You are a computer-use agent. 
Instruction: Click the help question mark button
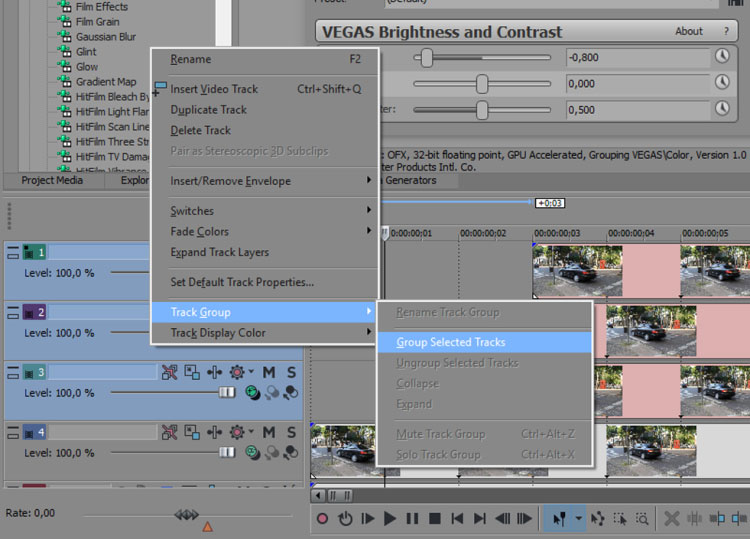click(726, 32)
